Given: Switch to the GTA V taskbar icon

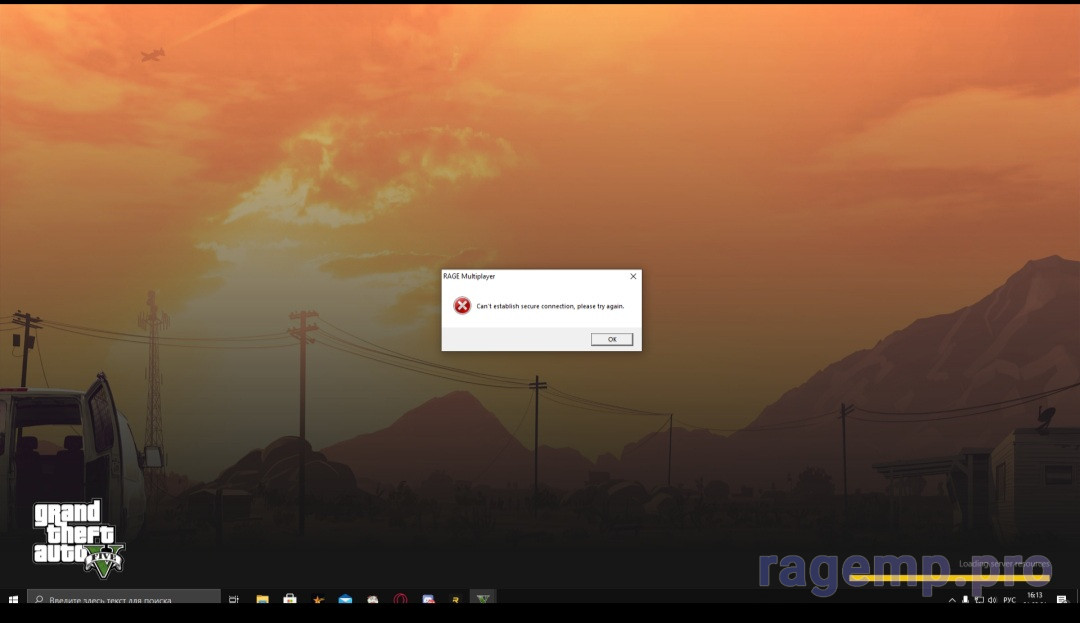Looking at the screenshot, I should tap(483, 598).
